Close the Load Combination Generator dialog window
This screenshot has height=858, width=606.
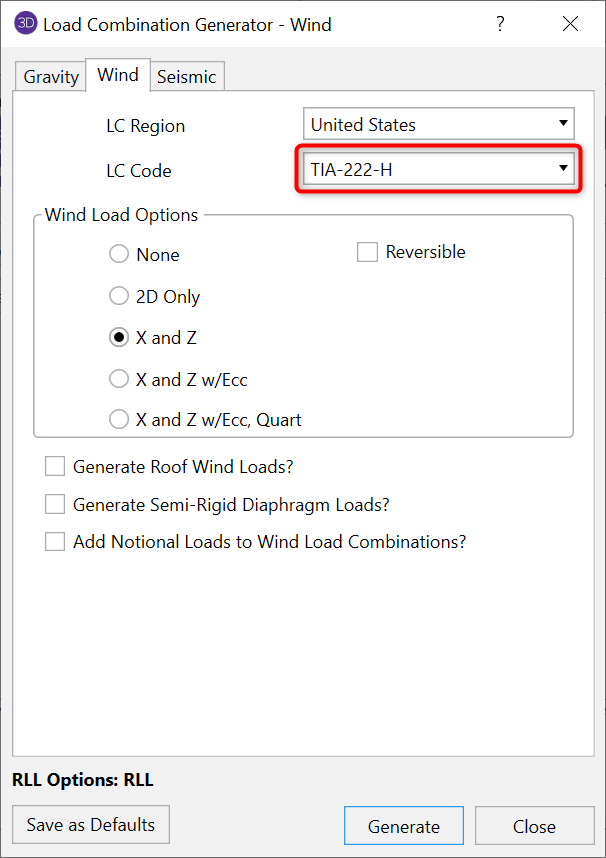[x=571, y=23]
